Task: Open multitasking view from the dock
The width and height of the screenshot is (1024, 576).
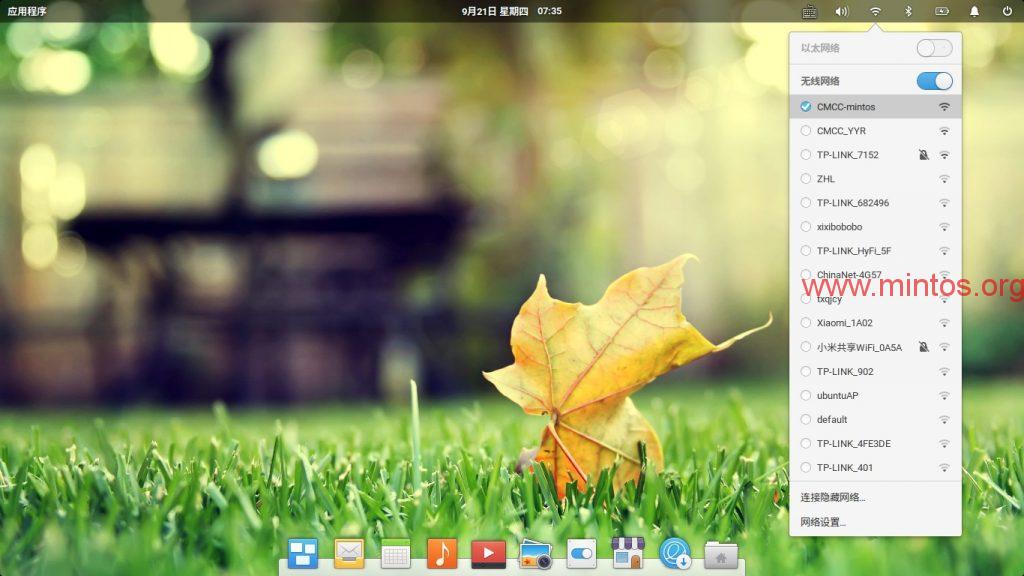Action: 303,554
